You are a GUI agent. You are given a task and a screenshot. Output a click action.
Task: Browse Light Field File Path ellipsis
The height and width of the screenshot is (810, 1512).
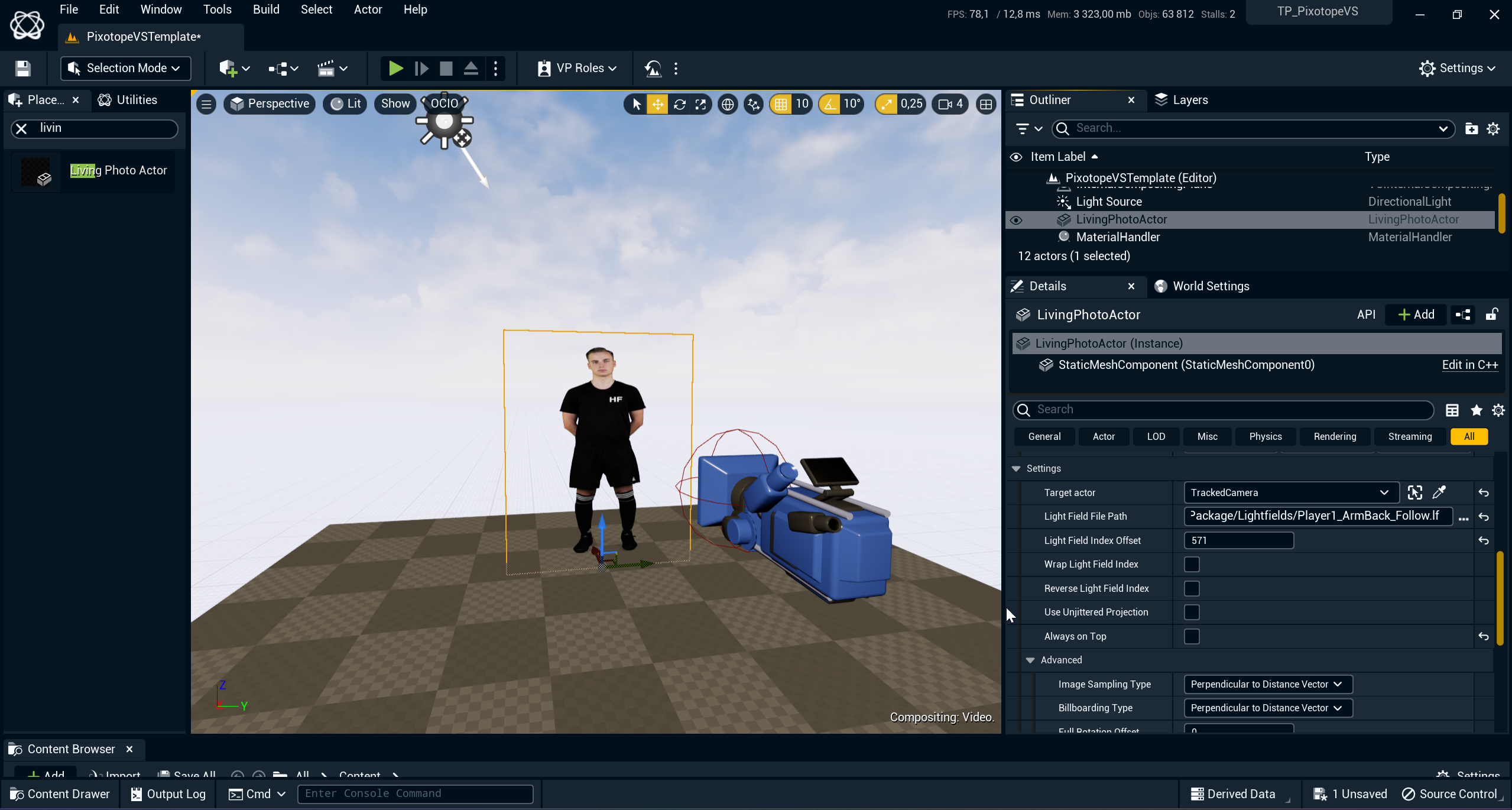point(1464,517)
